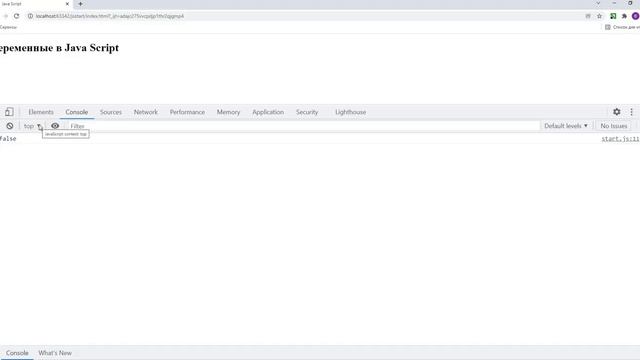The image size is (640, 360).
Task: Open the translate page icon
Action: pyautogui.click(x=588, y=16)
